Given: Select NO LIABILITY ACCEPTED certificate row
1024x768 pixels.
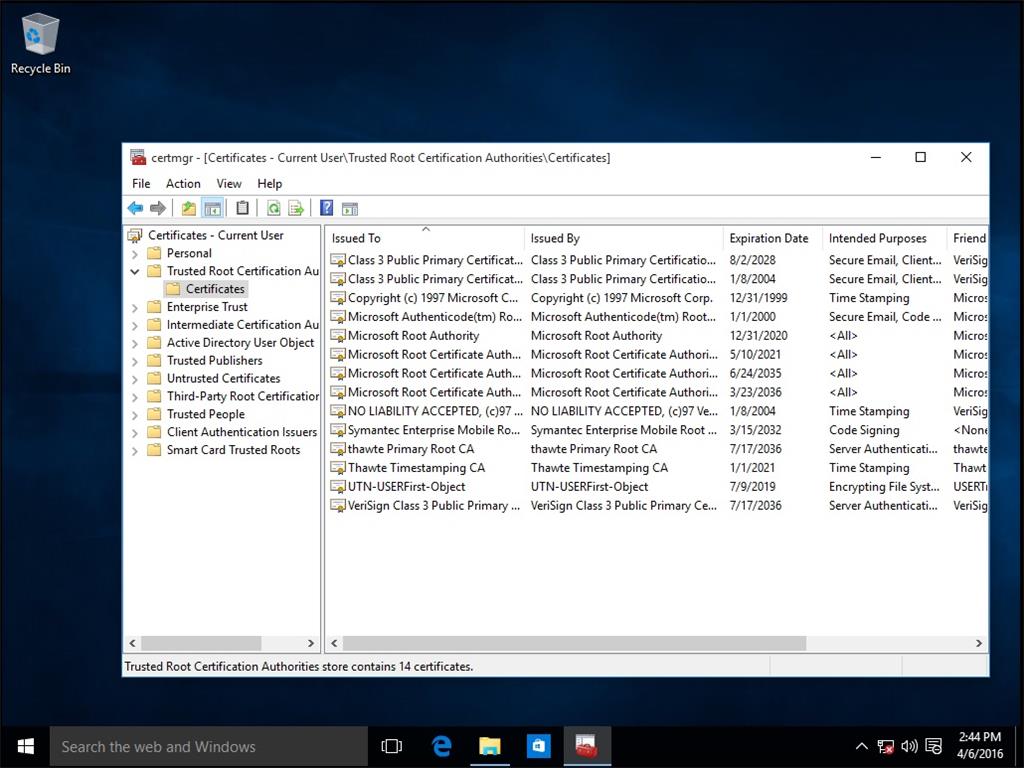Looking at the screenshot, I should click(656, 411).
